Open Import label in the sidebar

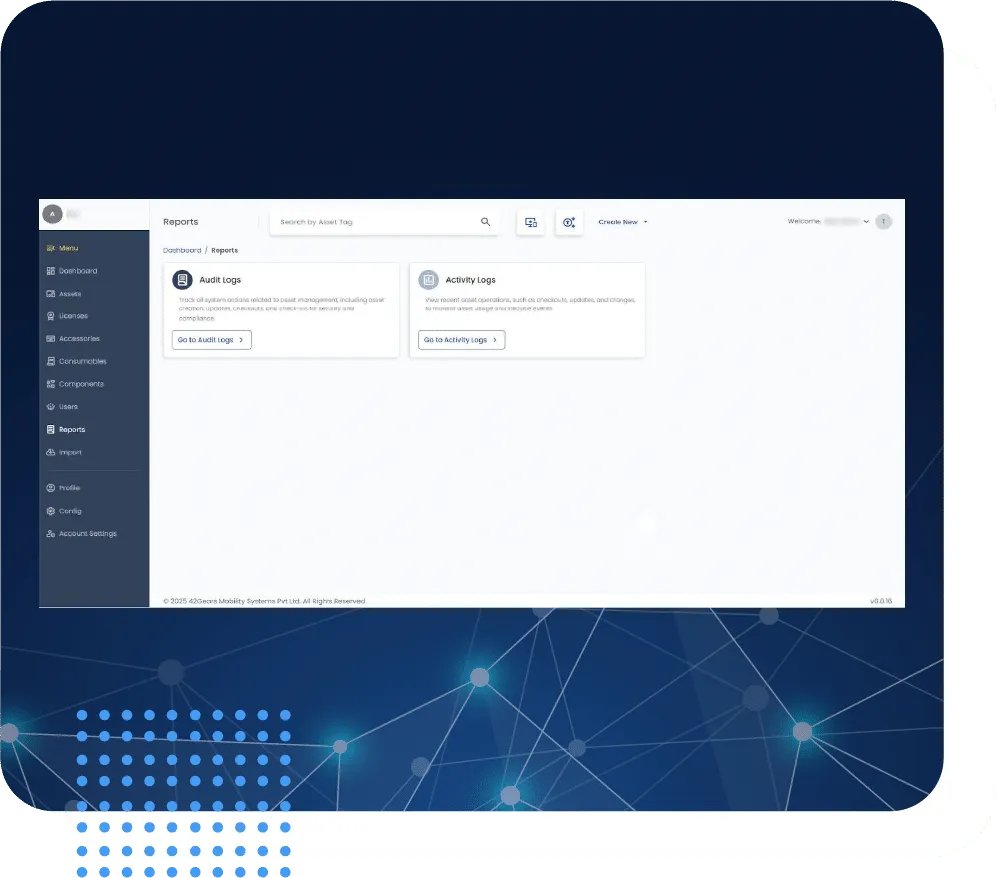tap(71, 453)
